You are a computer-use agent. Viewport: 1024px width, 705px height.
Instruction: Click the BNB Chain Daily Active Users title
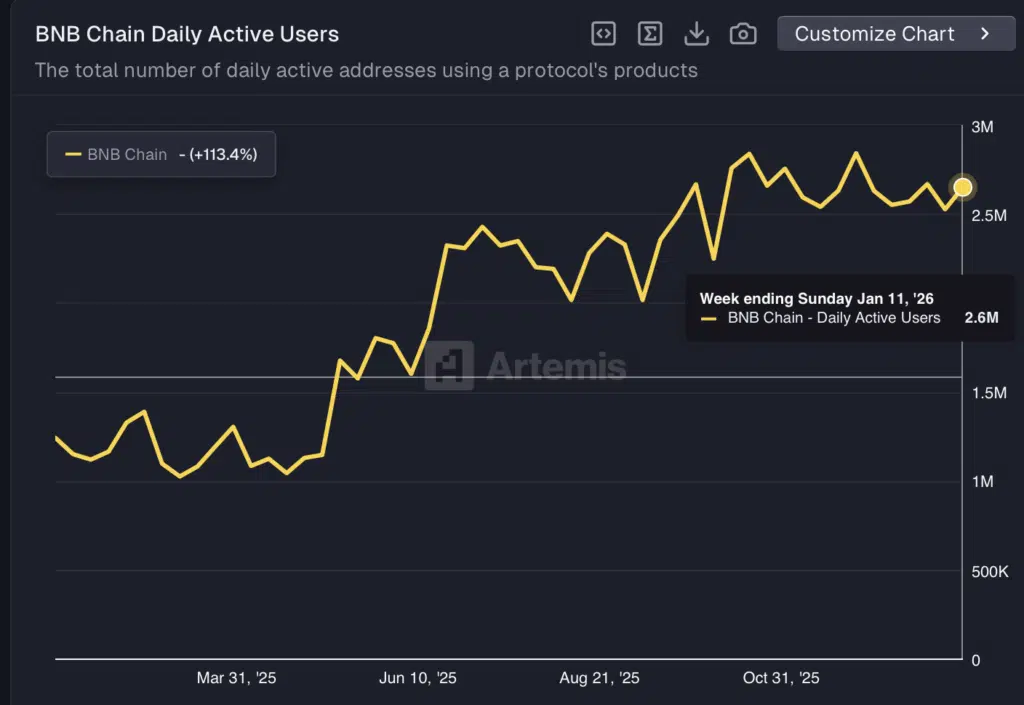click(x=187, y=34)
